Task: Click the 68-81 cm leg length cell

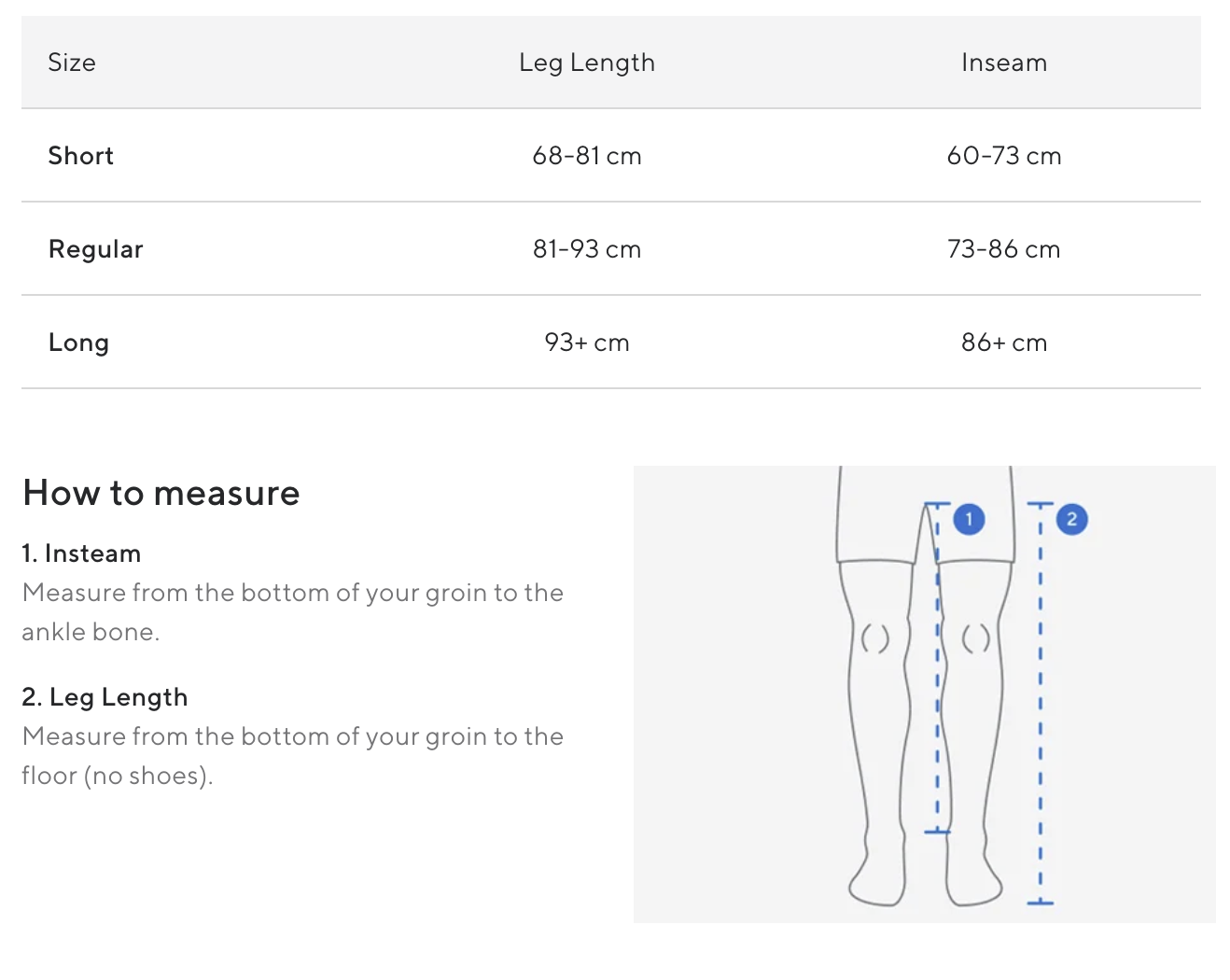Action: pyautogui.click(x=587, y=156)
